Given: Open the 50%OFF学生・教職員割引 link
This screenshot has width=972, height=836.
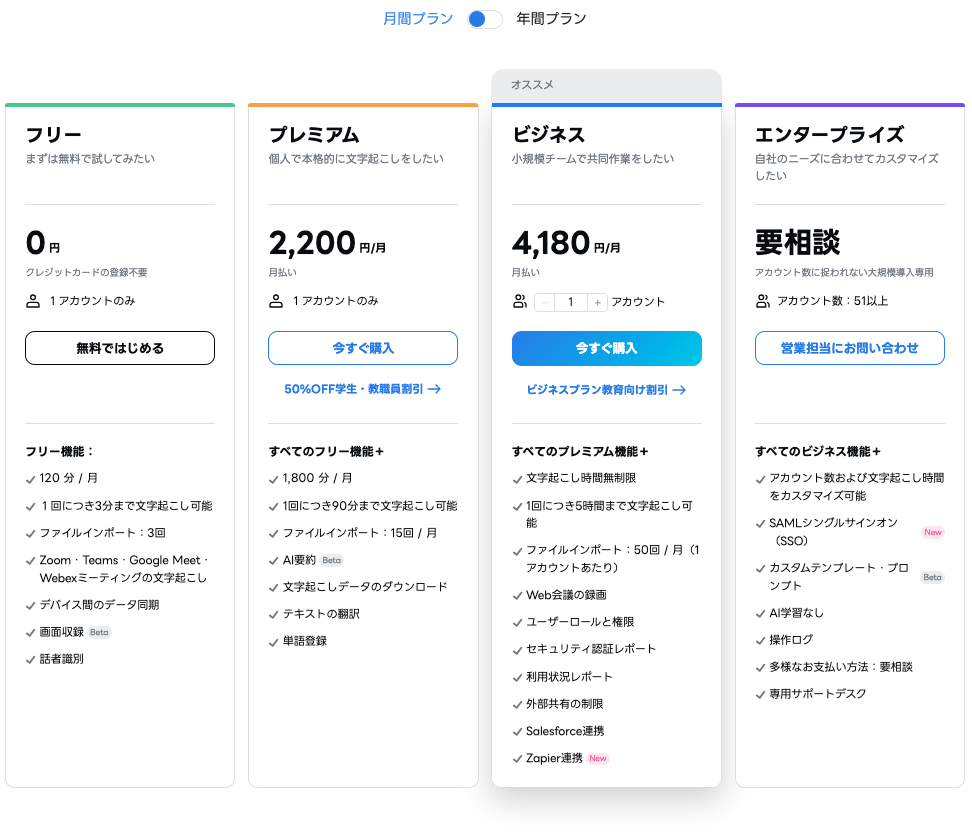Looking at the screenshot, I should pyautogui.click(x=363, y=389).
